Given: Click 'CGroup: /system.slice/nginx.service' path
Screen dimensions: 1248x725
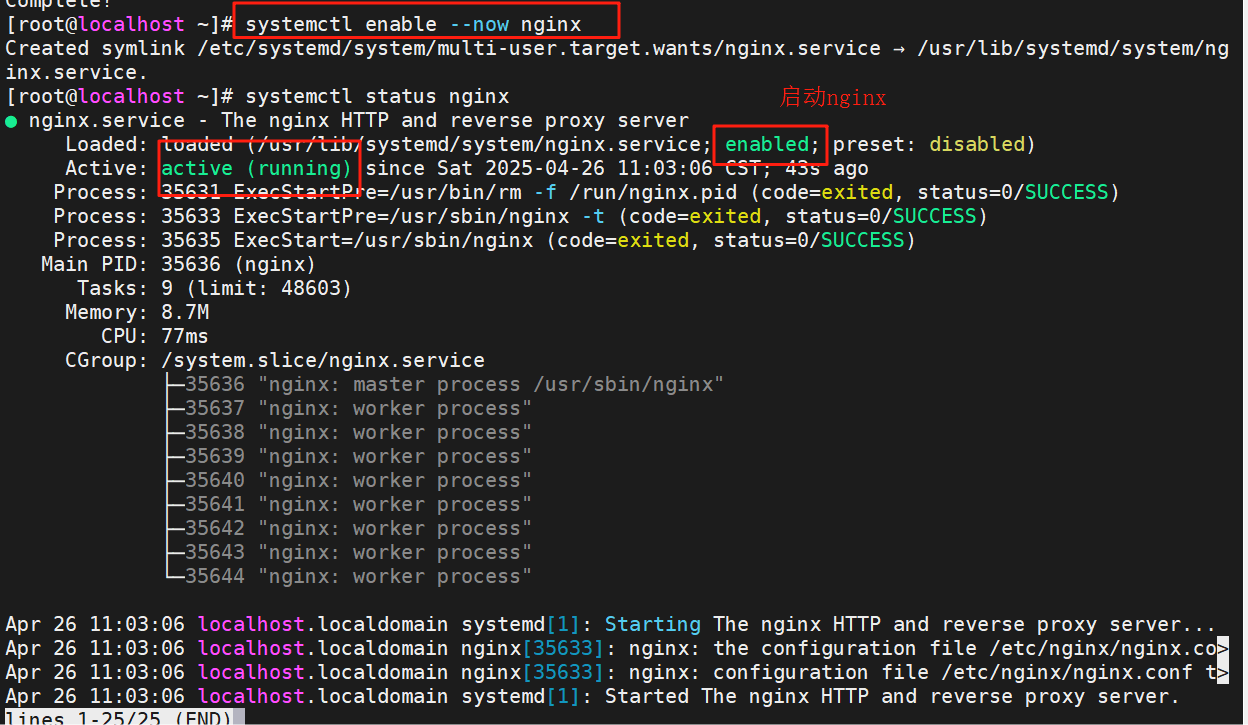Looking at the screenshot, I should coord(275,360).
